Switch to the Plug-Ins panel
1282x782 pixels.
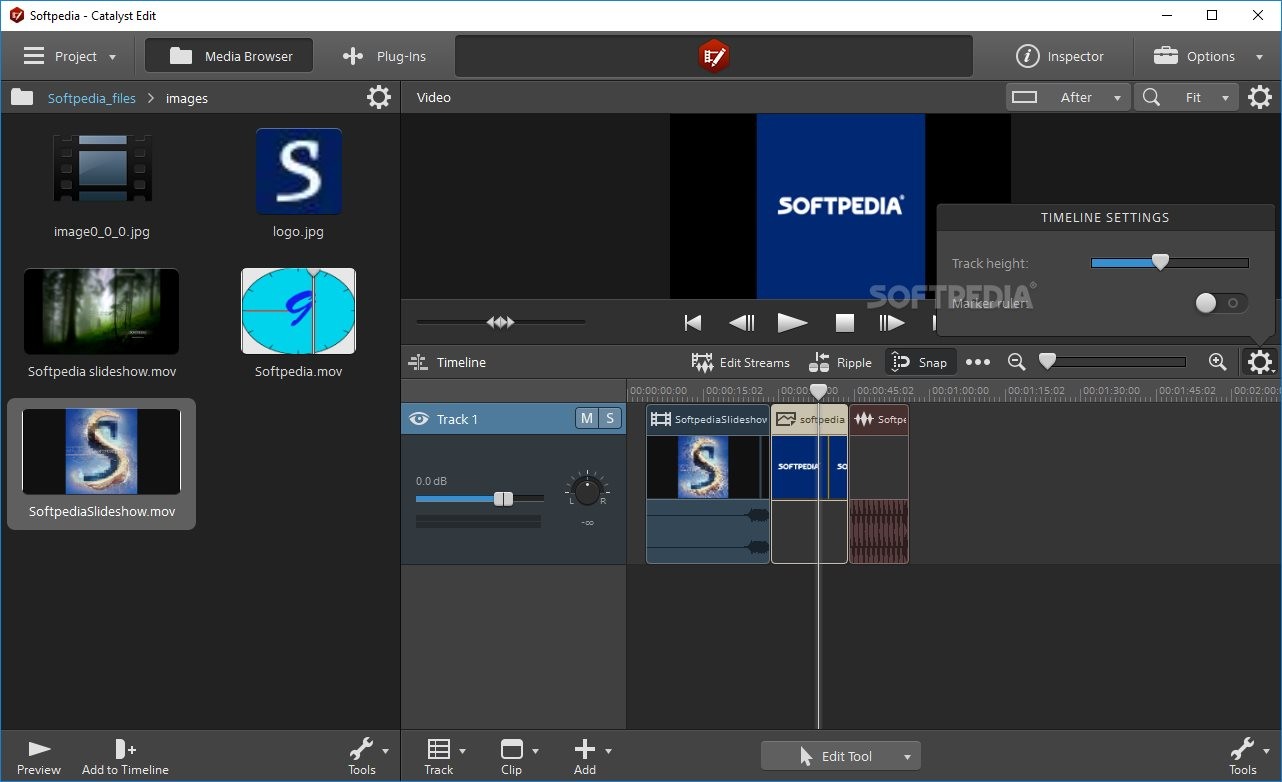click(x=384, y=56)
